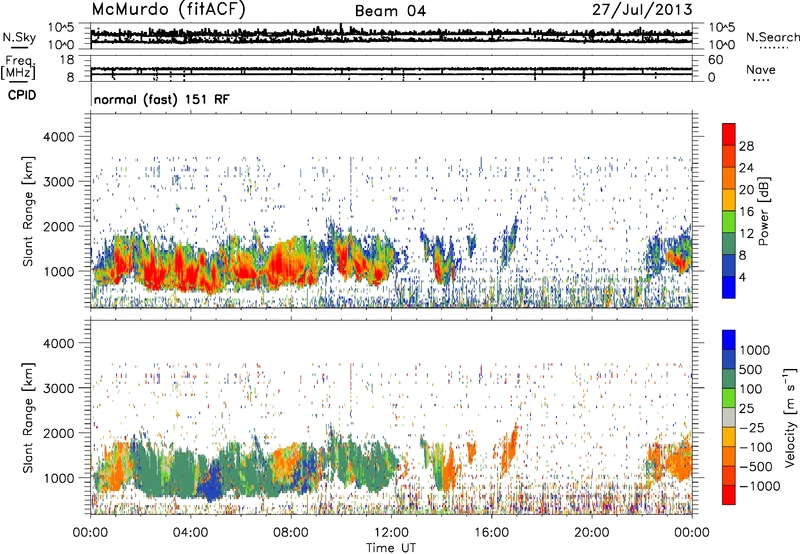800x554 pixels.
Task: Click the '2000' tick on the velocity panel
Action: click(58, 433)
